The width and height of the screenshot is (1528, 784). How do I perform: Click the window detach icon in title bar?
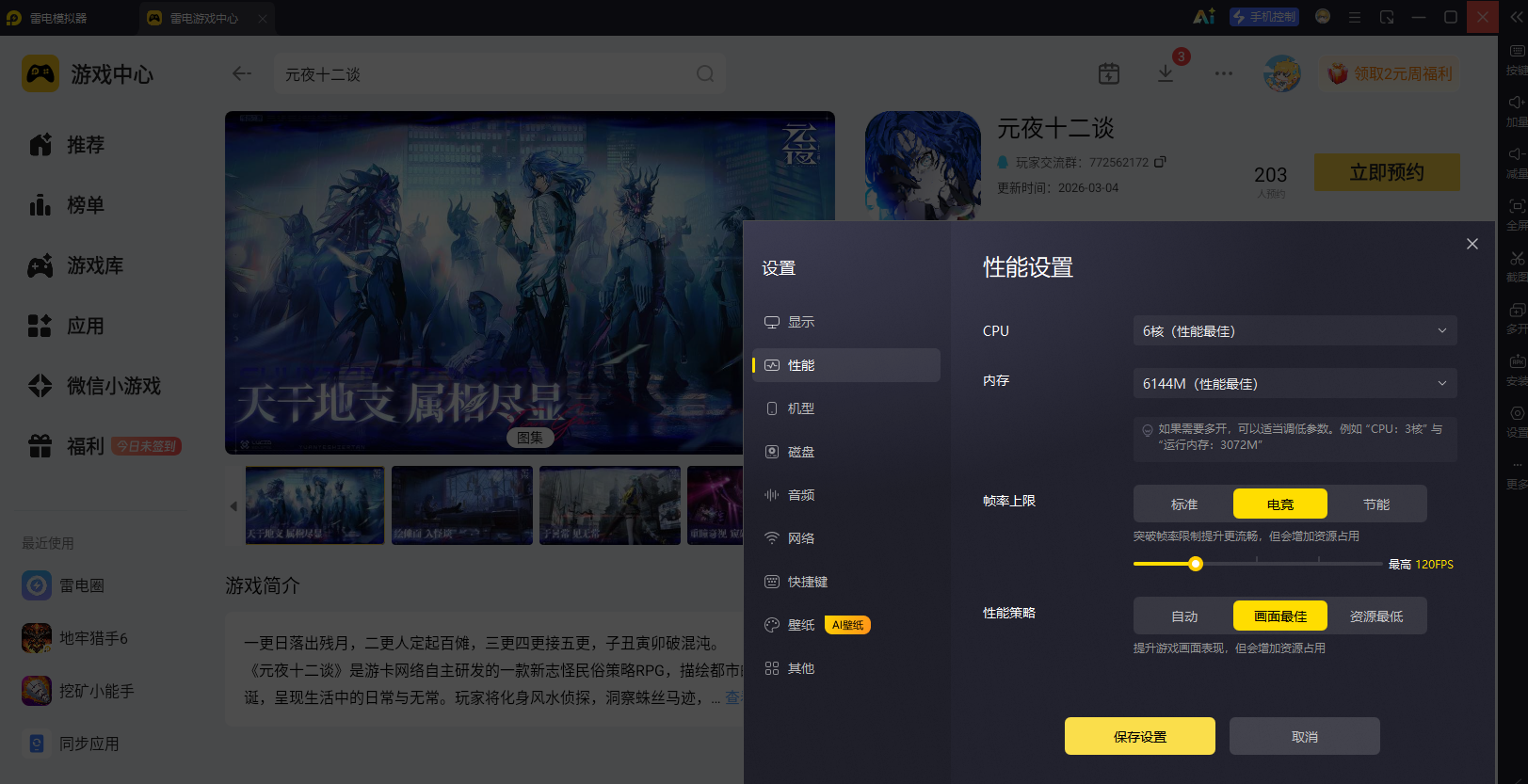(x=1387, y=17)
